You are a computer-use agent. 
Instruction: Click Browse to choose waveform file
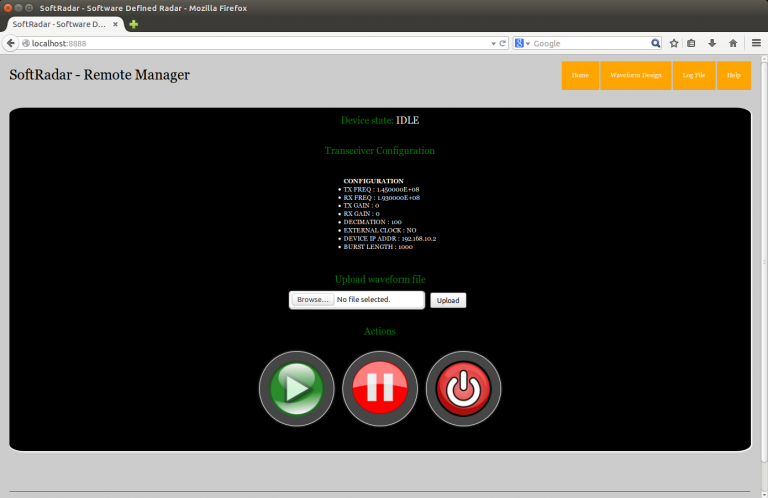(313, 300)
